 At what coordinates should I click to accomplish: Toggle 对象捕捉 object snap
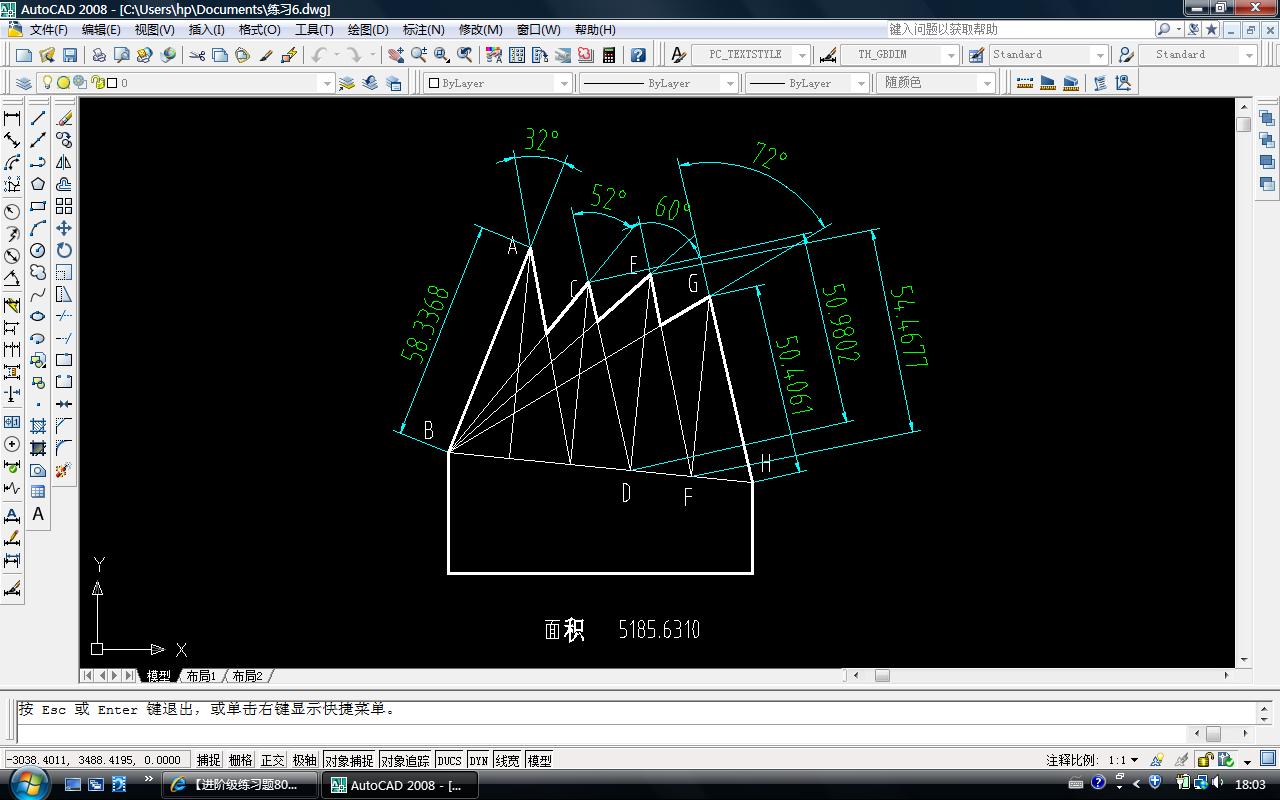click(x=349, y=760)
